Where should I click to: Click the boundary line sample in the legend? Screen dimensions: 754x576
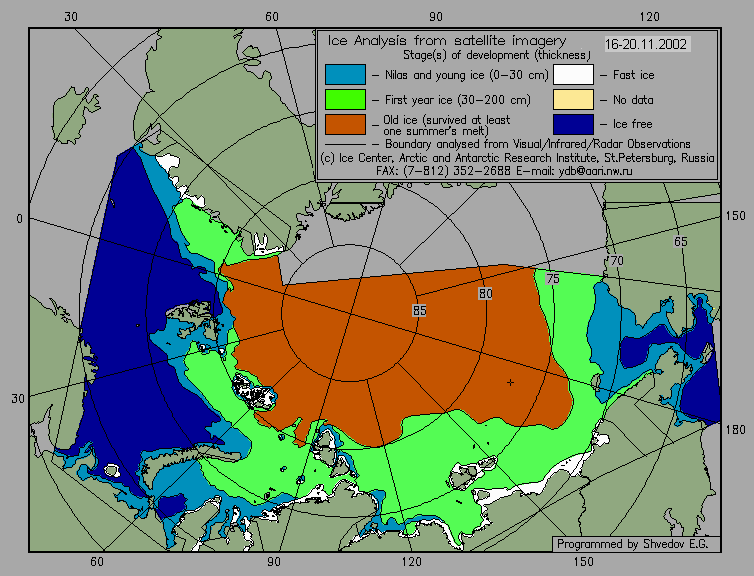345,144
